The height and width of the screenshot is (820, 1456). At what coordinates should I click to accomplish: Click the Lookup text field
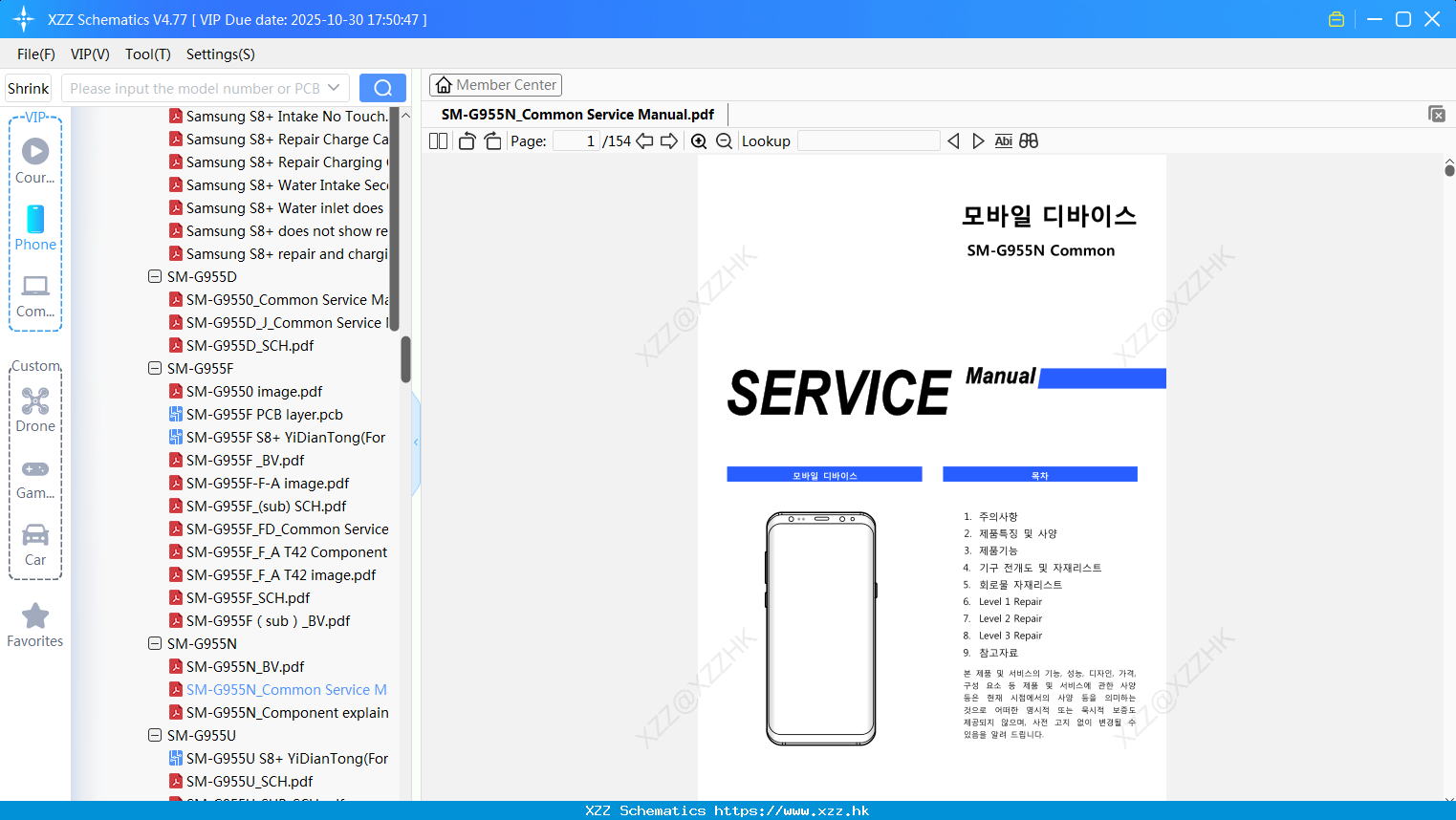tap(868, 140)
